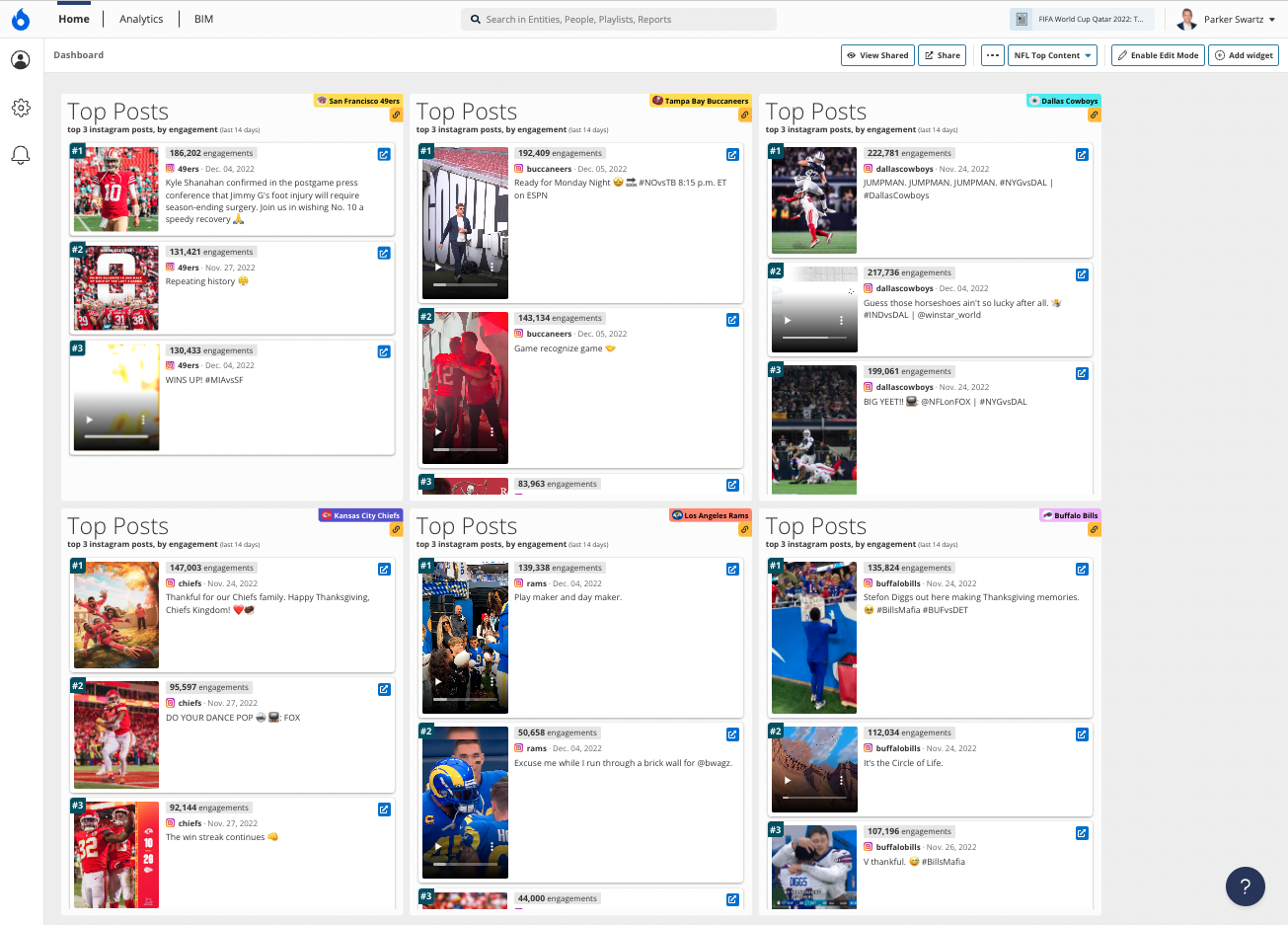The image size is (1288, 925).
Task: Open the 192,409 engagements post externally
Action: tap(732, 154)
